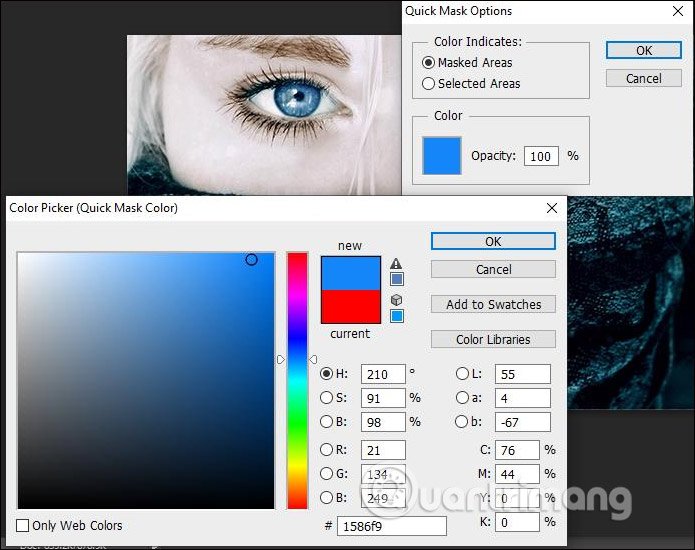This screenshot has width=695, height=550.
Task: Select the Lab a radio button
Action: tap(462, 398)
